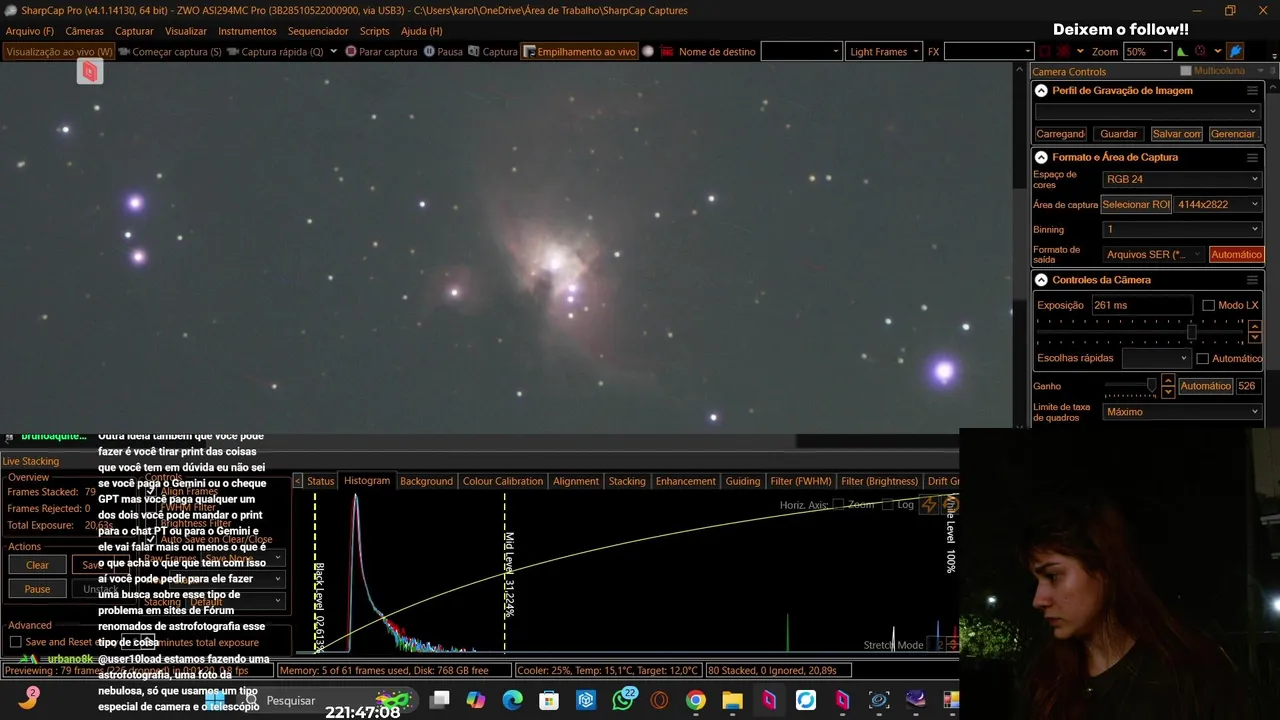Open Formato e Área de Captura hamburger menu
The height and width of the screenshot is (720, 1280).
[x=1252, y=158]
